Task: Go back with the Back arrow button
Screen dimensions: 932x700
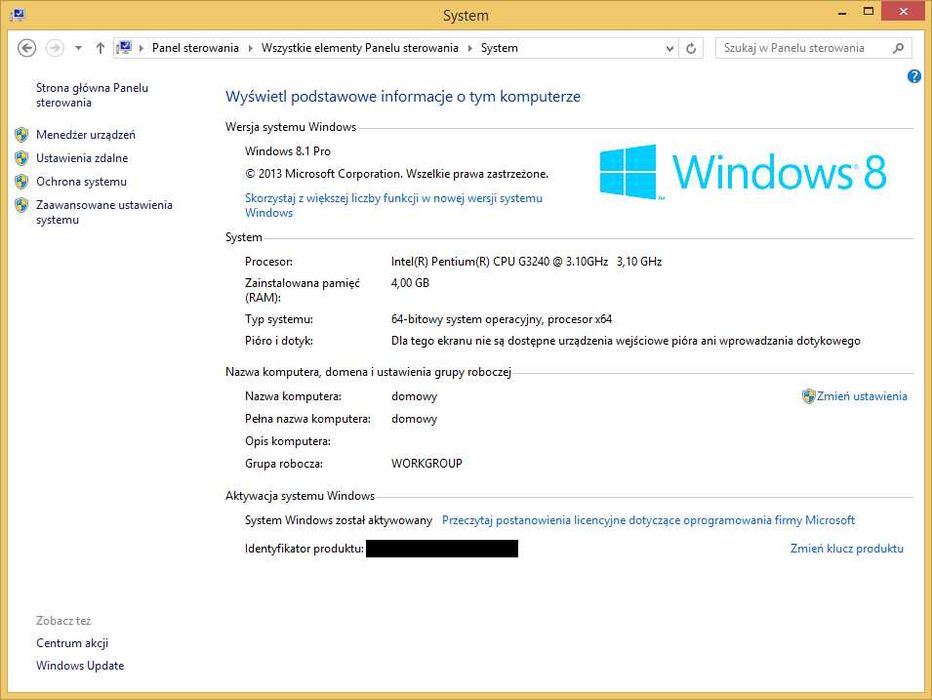Action: pos(27,48)
